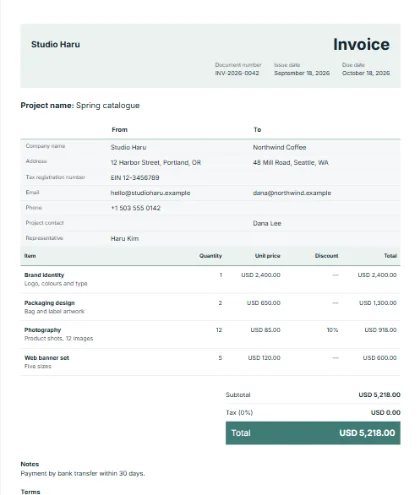
Task: Click the green Total bar amount
Action: [367, 433]
